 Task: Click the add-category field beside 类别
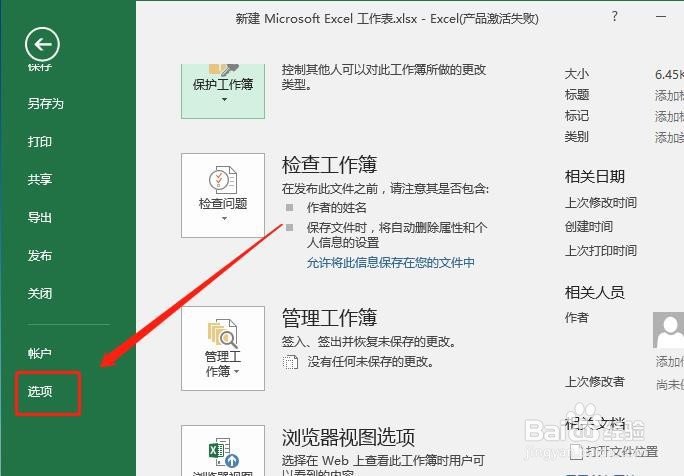[x=669, y=137]
